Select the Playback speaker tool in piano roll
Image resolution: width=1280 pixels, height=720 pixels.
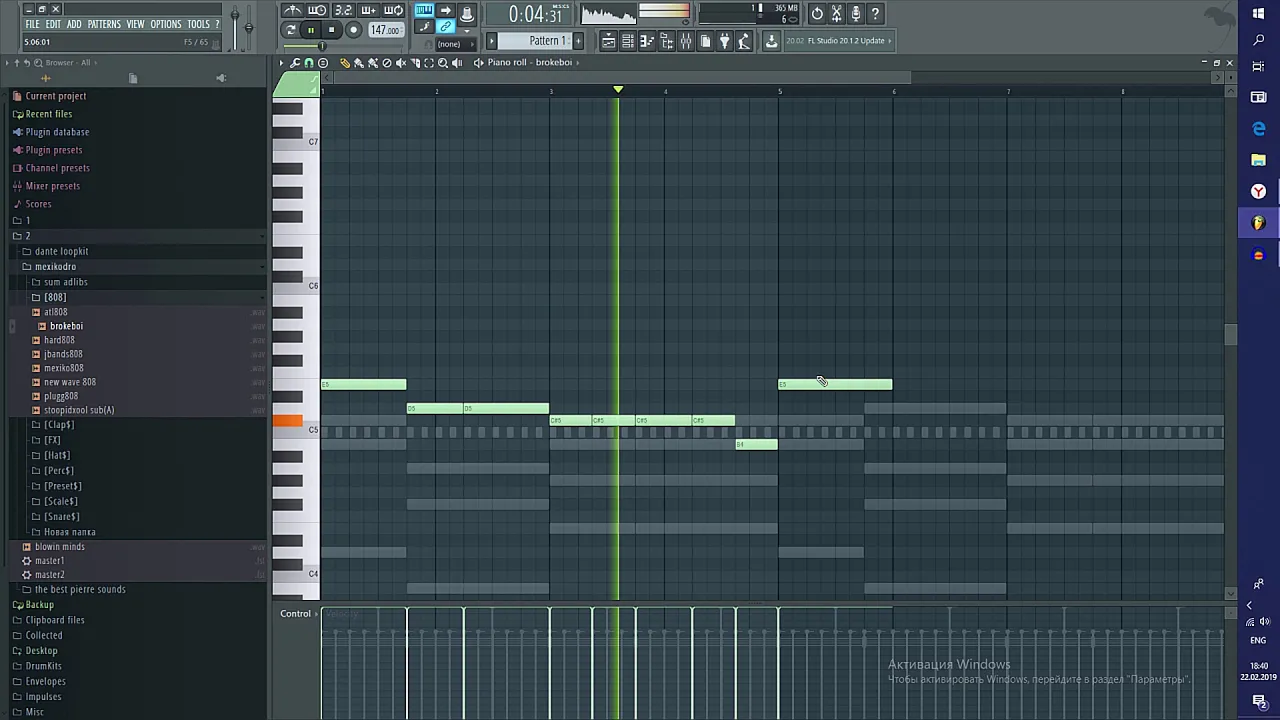[x=457, y=62]
